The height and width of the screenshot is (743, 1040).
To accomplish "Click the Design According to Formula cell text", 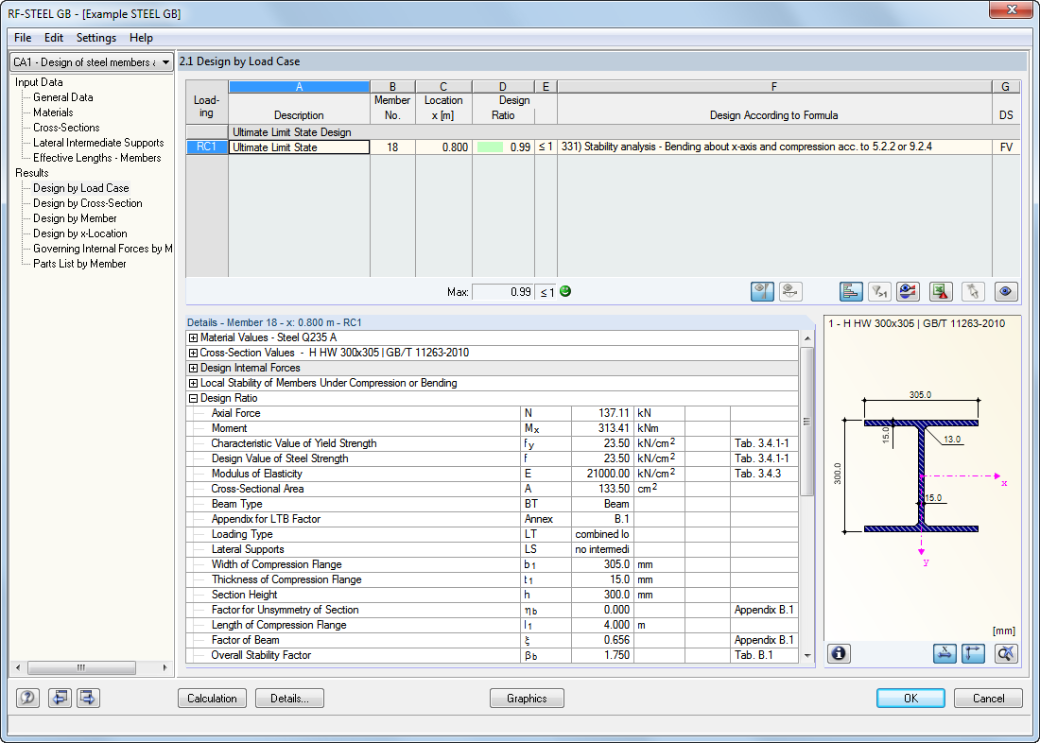I will [x=746, y=147].
